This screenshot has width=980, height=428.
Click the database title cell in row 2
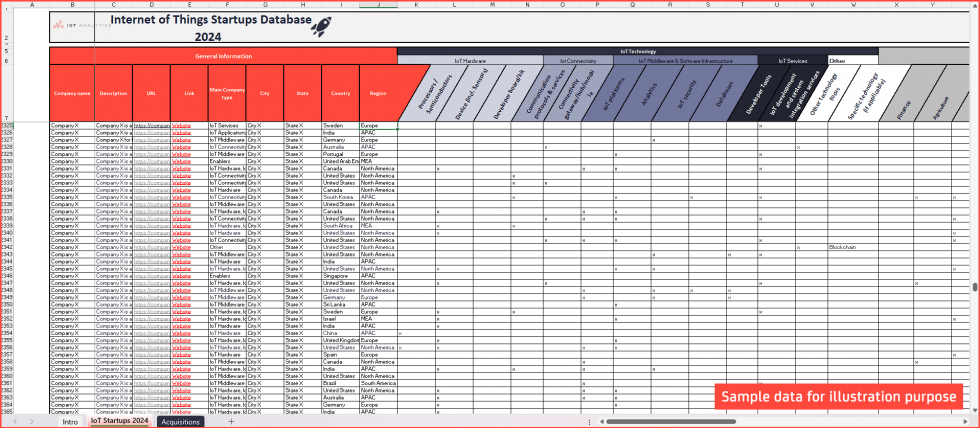coord(211,27)
